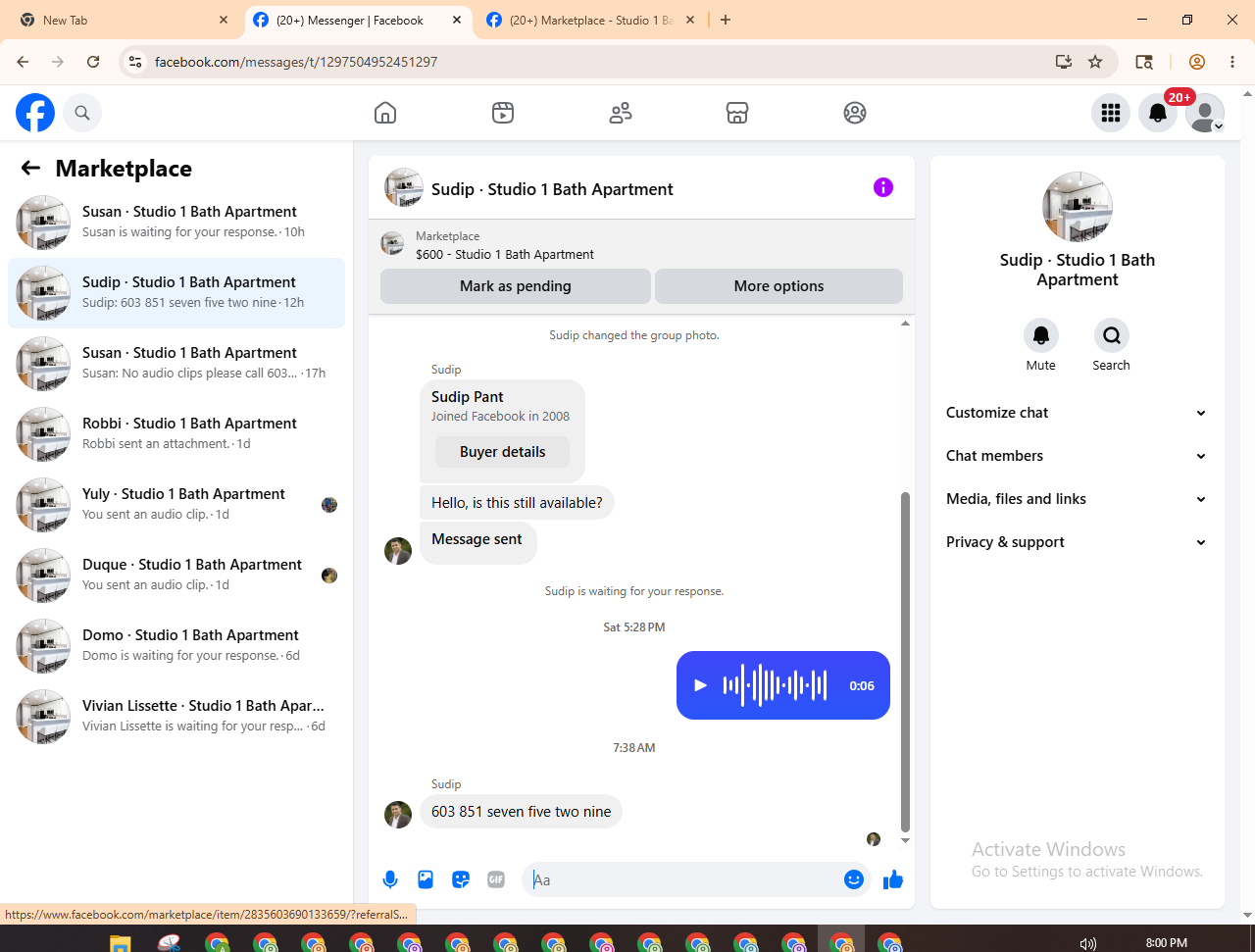The height and width of the screenshot is (952, 1255).
Task: Open Yuly's Studio 1 Bath Apartment chat
Action: coord(176,505)
